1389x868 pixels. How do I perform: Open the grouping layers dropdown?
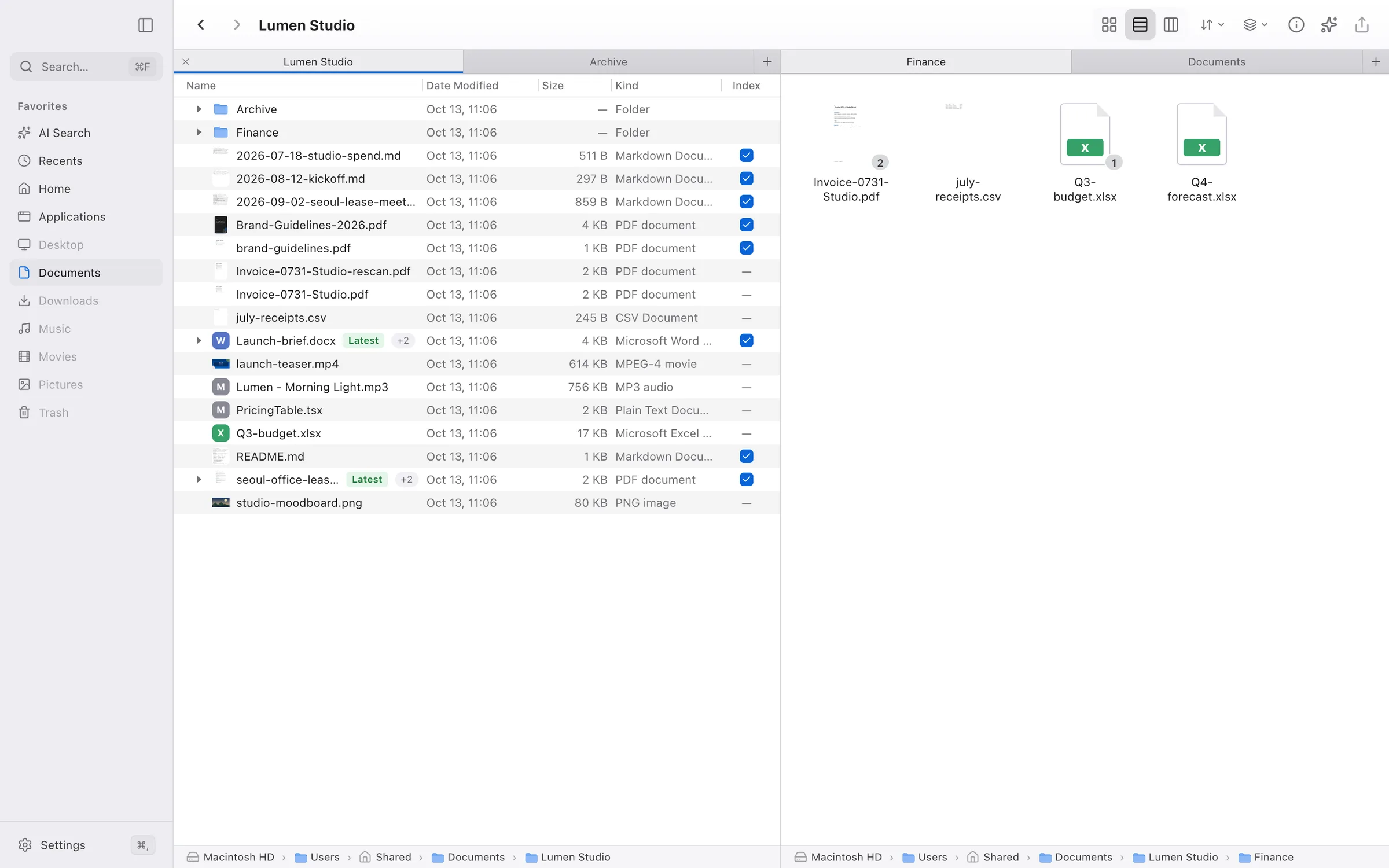point(1255,25)
